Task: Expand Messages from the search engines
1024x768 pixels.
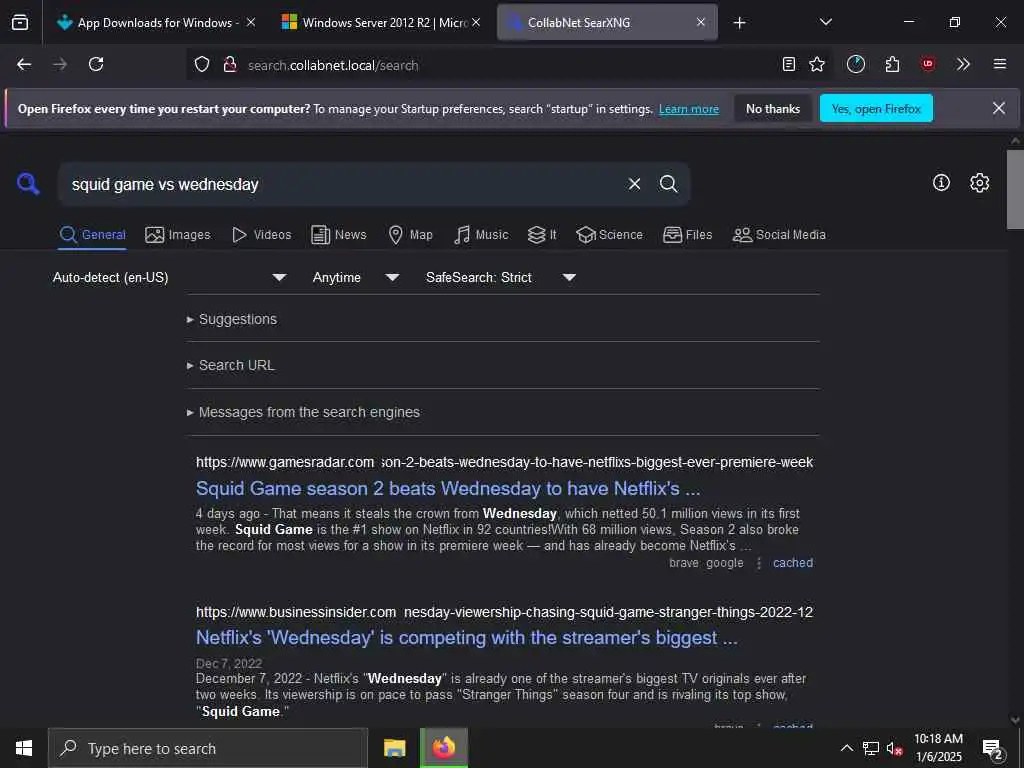Action: (x=304, y=413)
